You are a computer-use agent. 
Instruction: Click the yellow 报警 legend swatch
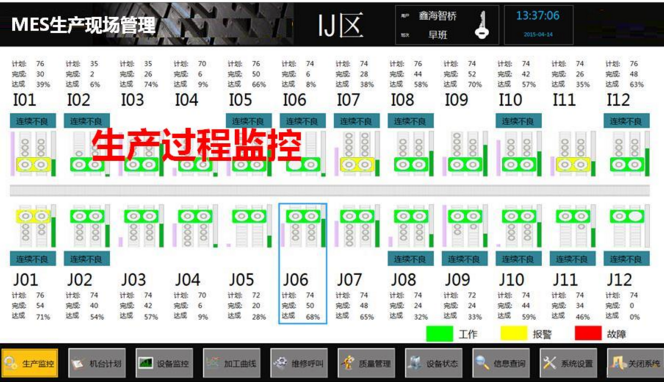point(514,333)
